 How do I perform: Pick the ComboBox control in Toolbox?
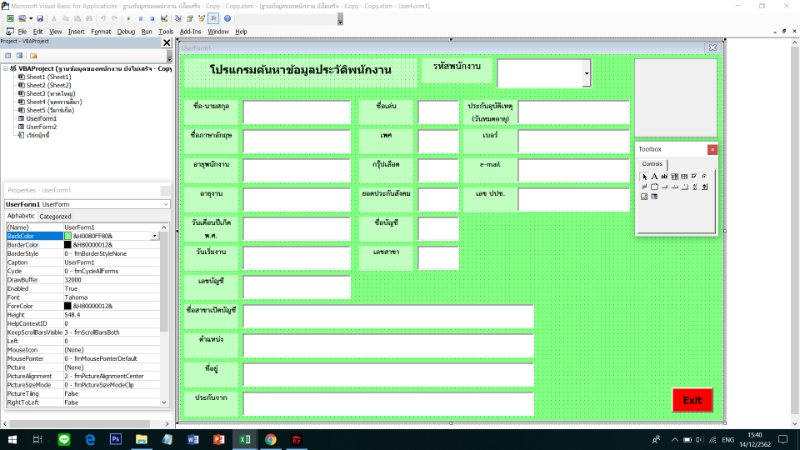point(674,177)
